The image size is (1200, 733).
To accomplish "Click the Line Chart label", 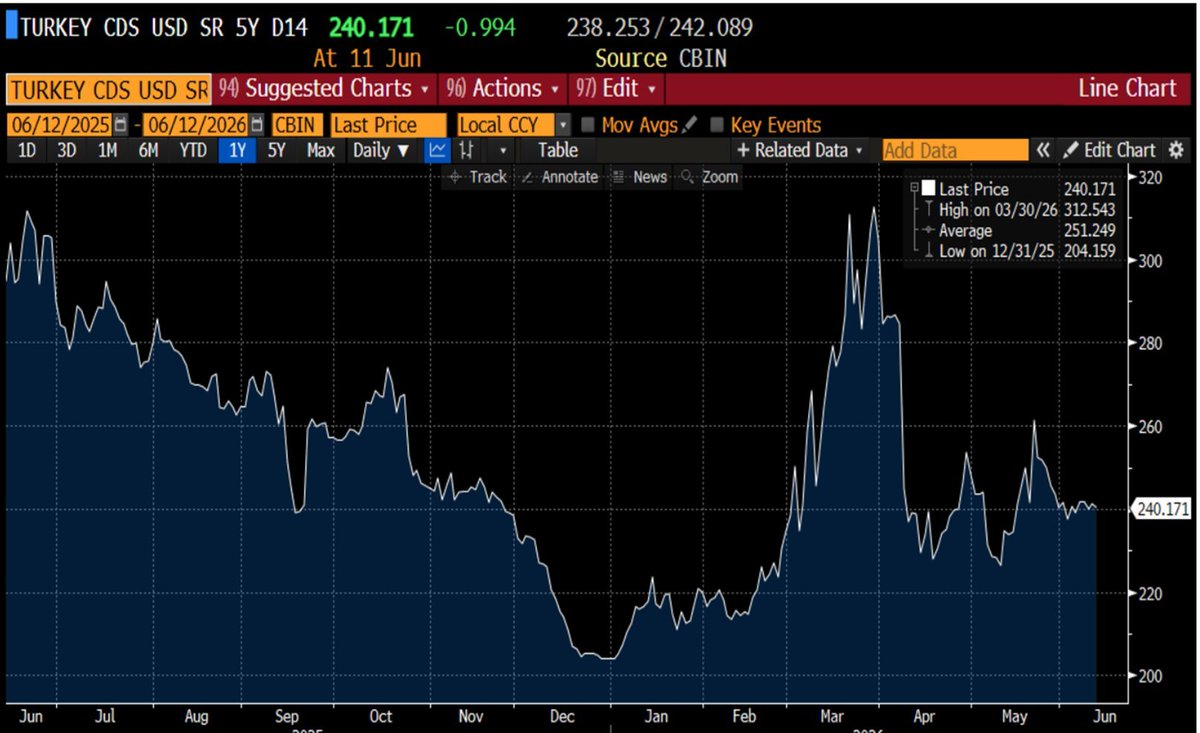I will point(1127,88).
